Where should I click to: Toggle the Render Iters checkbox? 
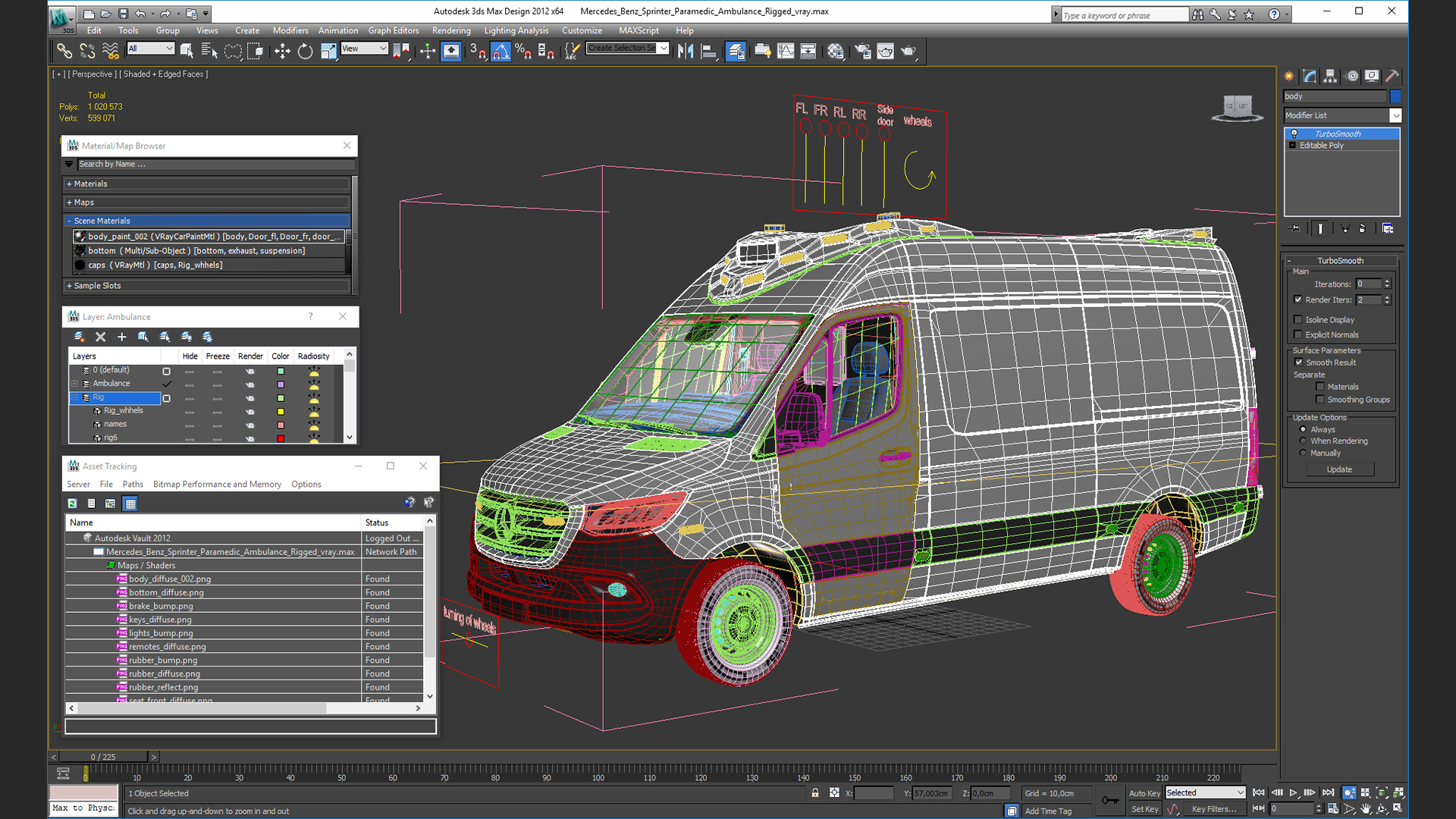coord(1298,300)
